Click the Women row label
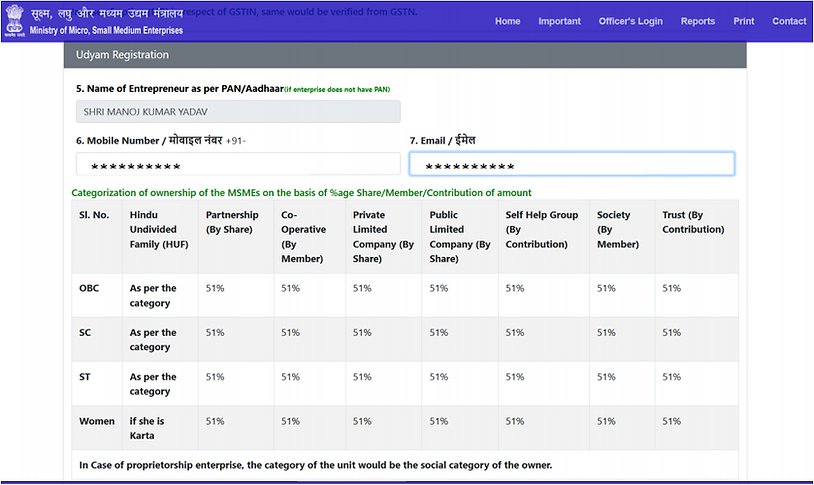 (97, 421)
